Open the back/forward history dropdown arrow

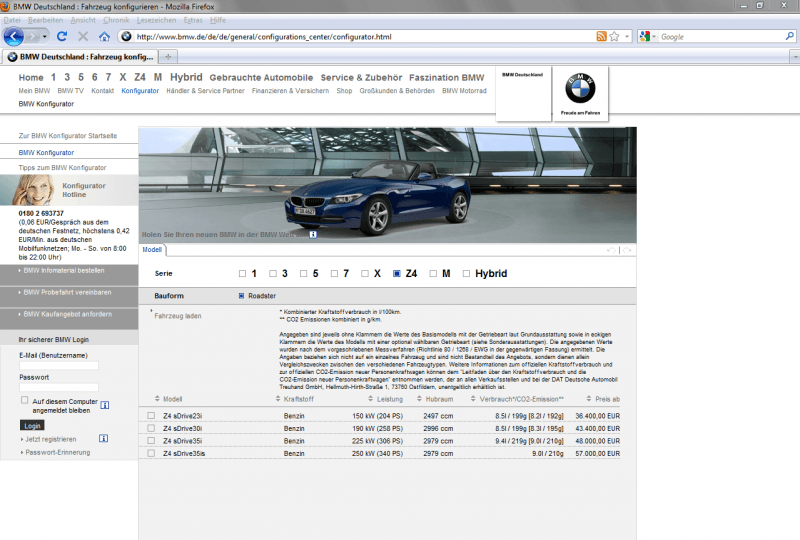pos(44,37)
